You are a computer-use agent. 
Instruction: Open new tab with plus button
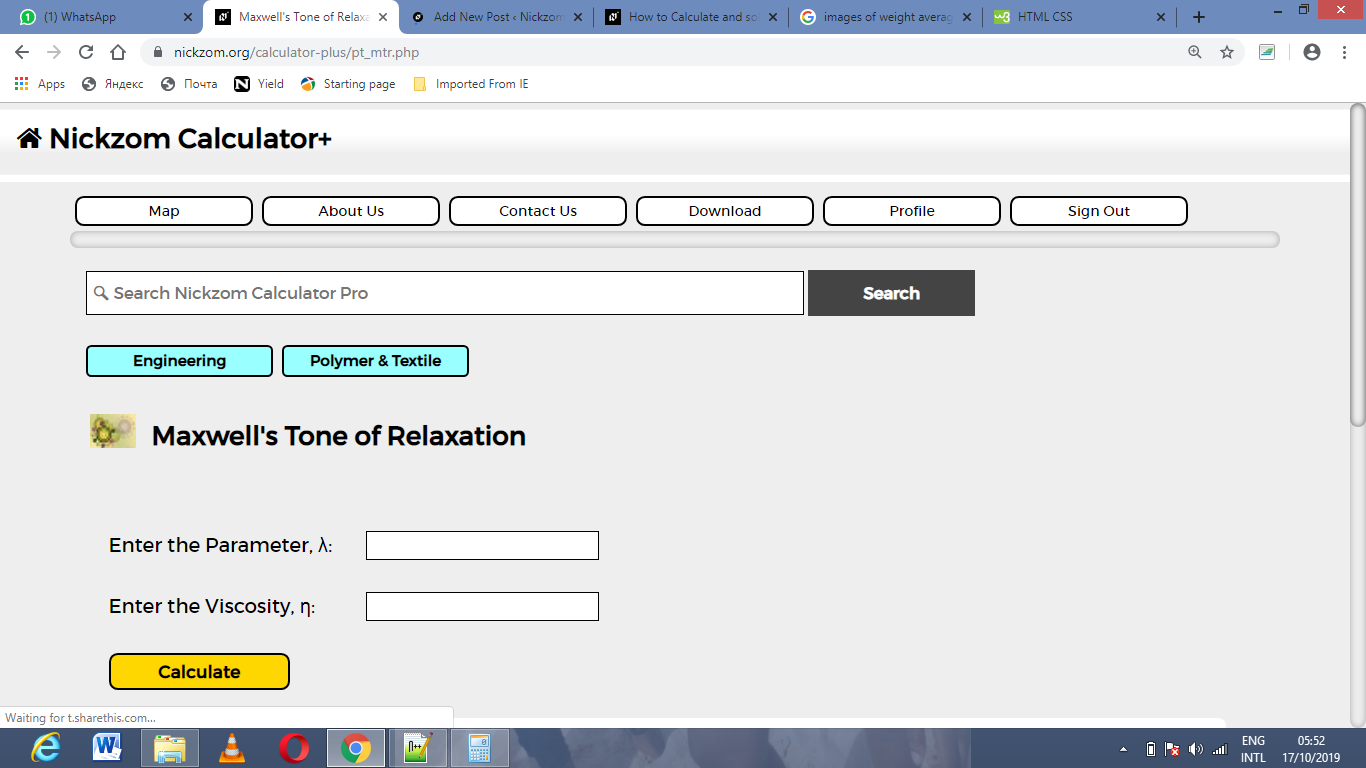(x=1199, y=17)
